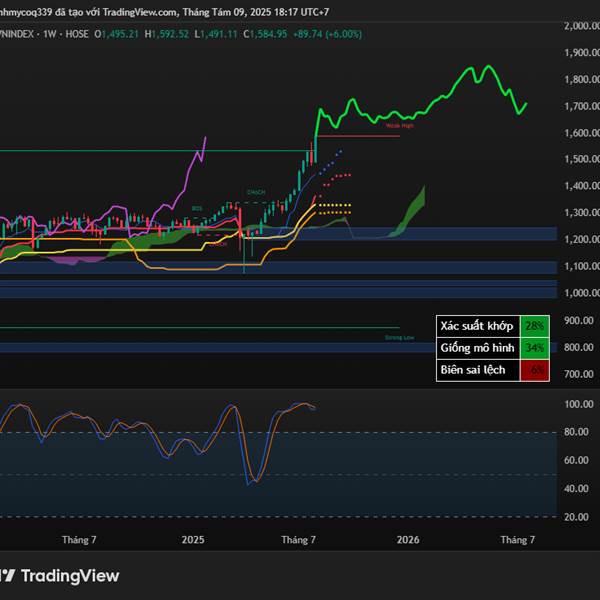Click the 700.00 price axis label

(x=579, y=374)
